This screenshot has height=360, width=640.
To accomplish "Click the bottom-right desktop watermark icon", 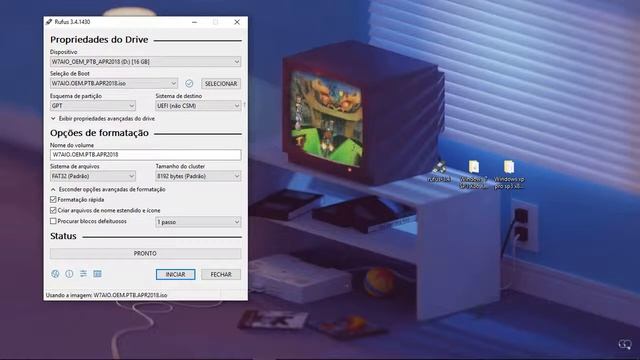I will point(624,344).
